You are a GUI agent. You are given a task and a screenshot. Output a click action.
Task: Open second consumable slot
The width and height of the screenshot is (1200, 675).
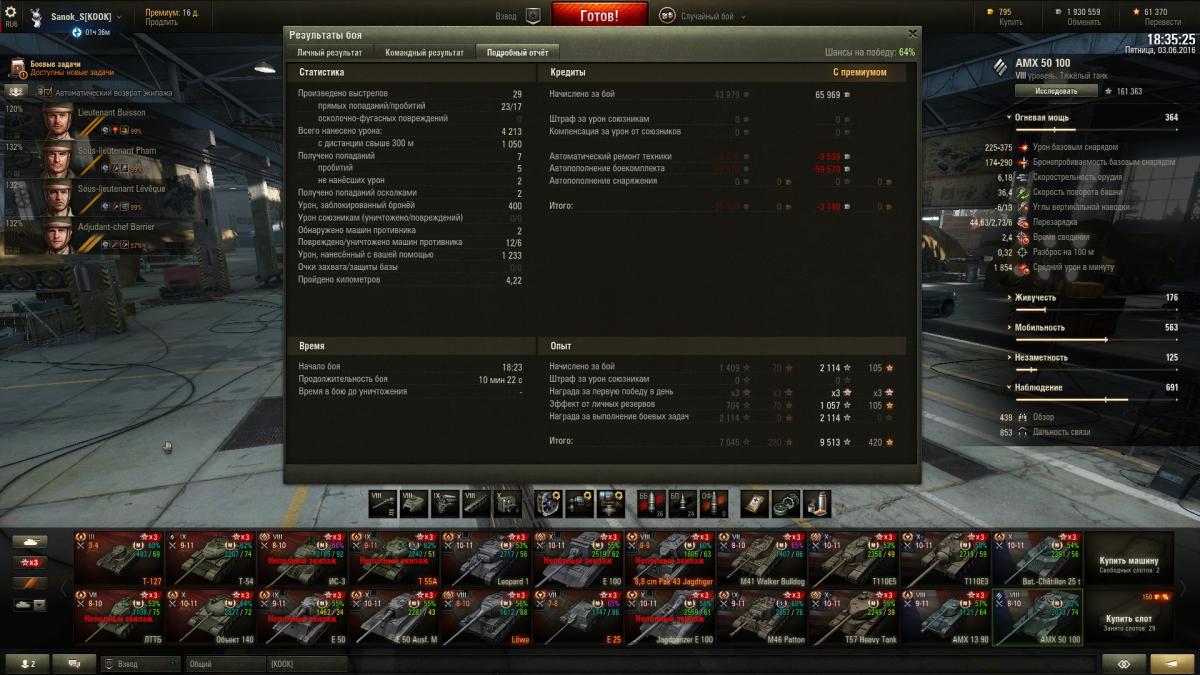(x=786, y=503)
